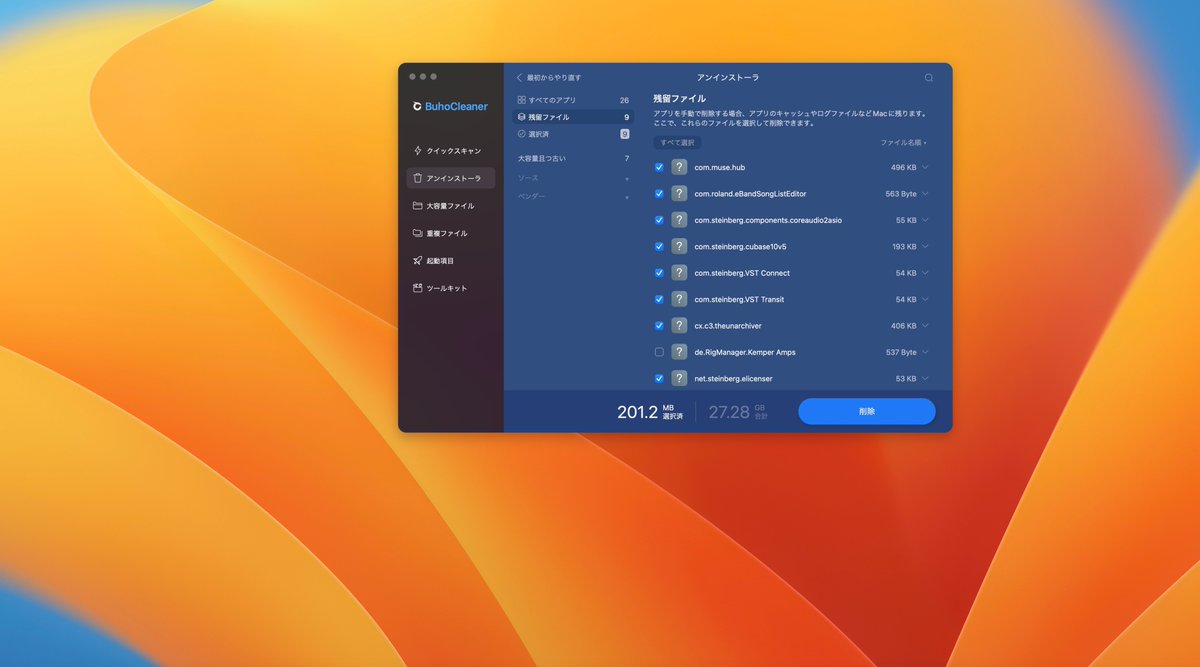
Task: Select the 残留ファイル filter
Action: pyautogui.click(x=573, y=117)
